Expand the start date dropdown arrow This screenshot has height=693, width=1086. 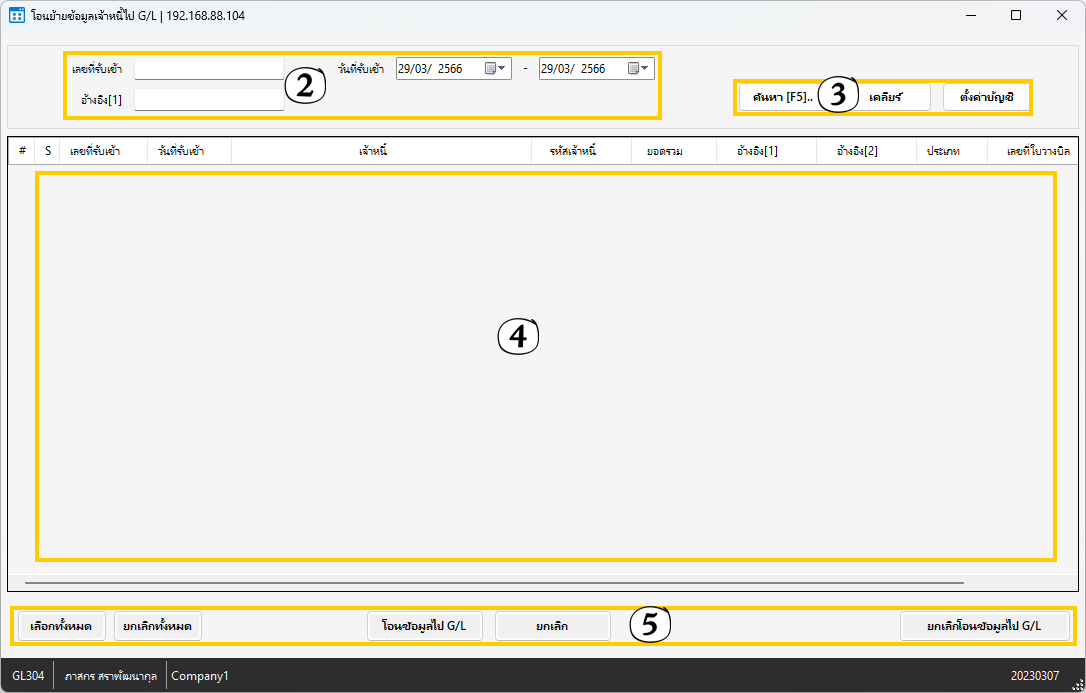pyautogui.click(x=503, y=69)
